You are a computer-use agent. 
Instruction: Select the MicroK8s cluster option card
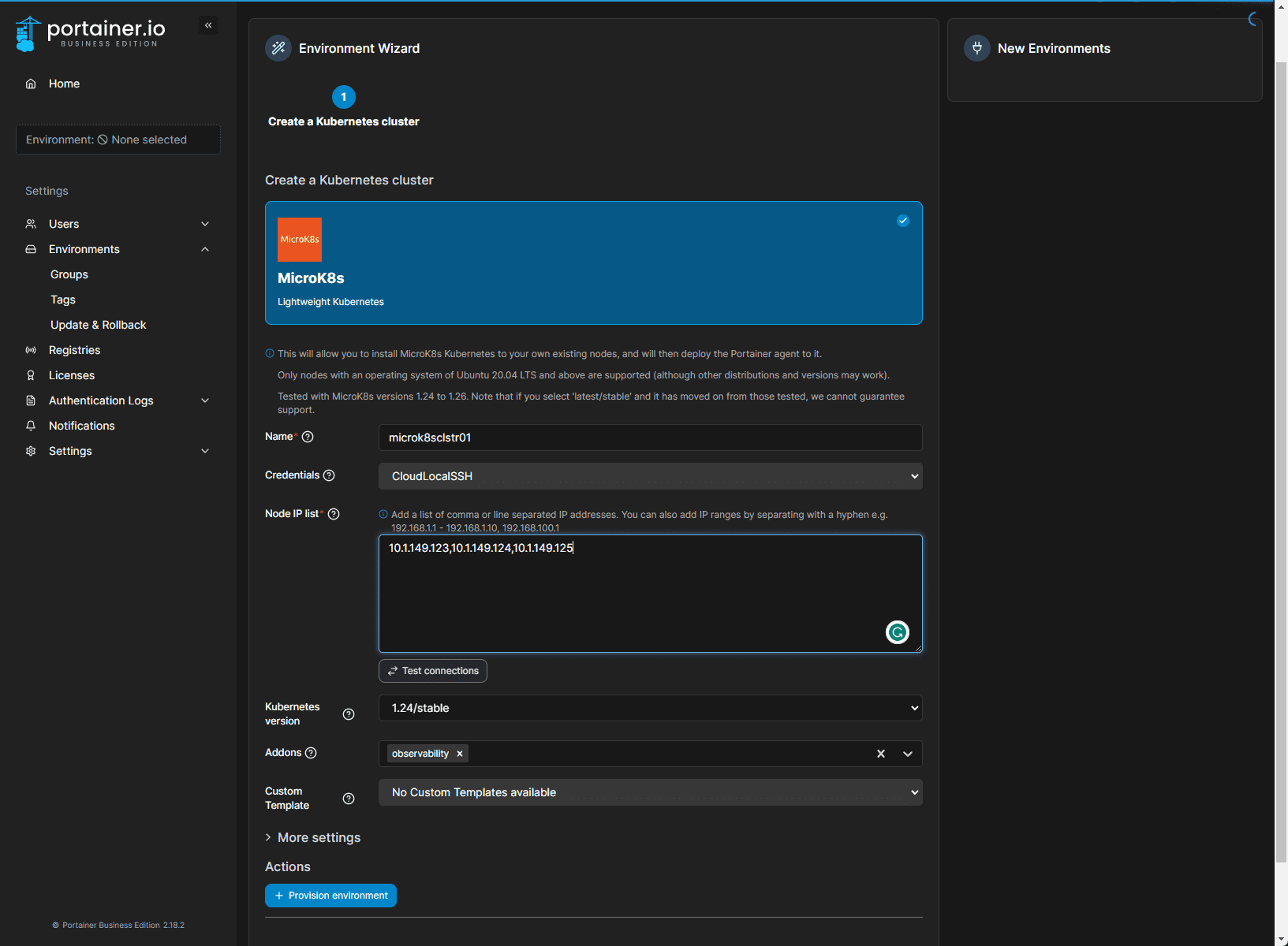point(593,263)
